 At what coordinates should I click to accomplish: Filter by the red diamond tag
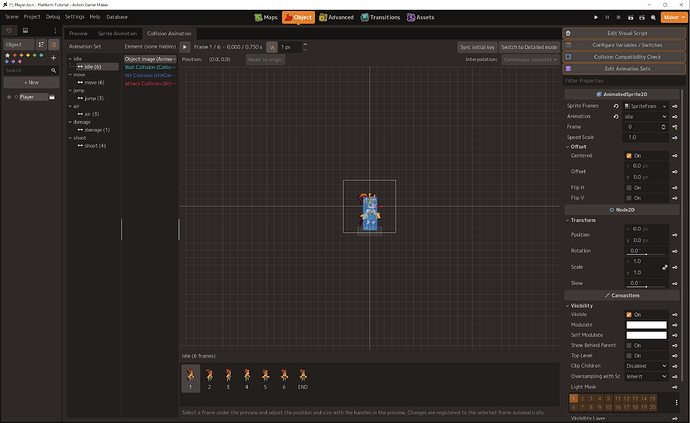tap(15, 55)
